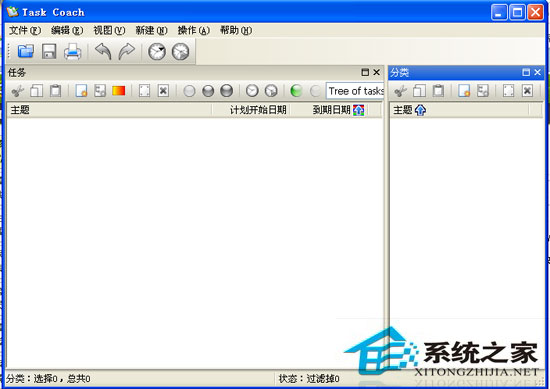Click the faded grey circle in 任务 toolbar
Screen dimensions: 550x389
click(315, 91)
